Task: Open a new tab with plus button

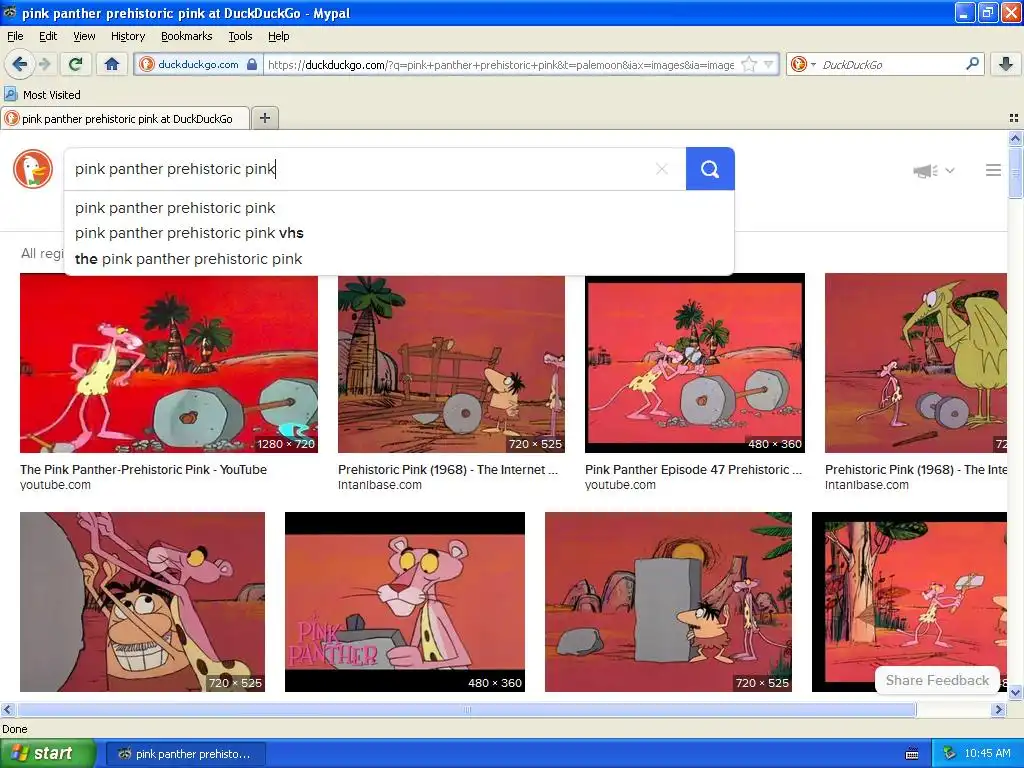Action: click(x=264, y=118)
